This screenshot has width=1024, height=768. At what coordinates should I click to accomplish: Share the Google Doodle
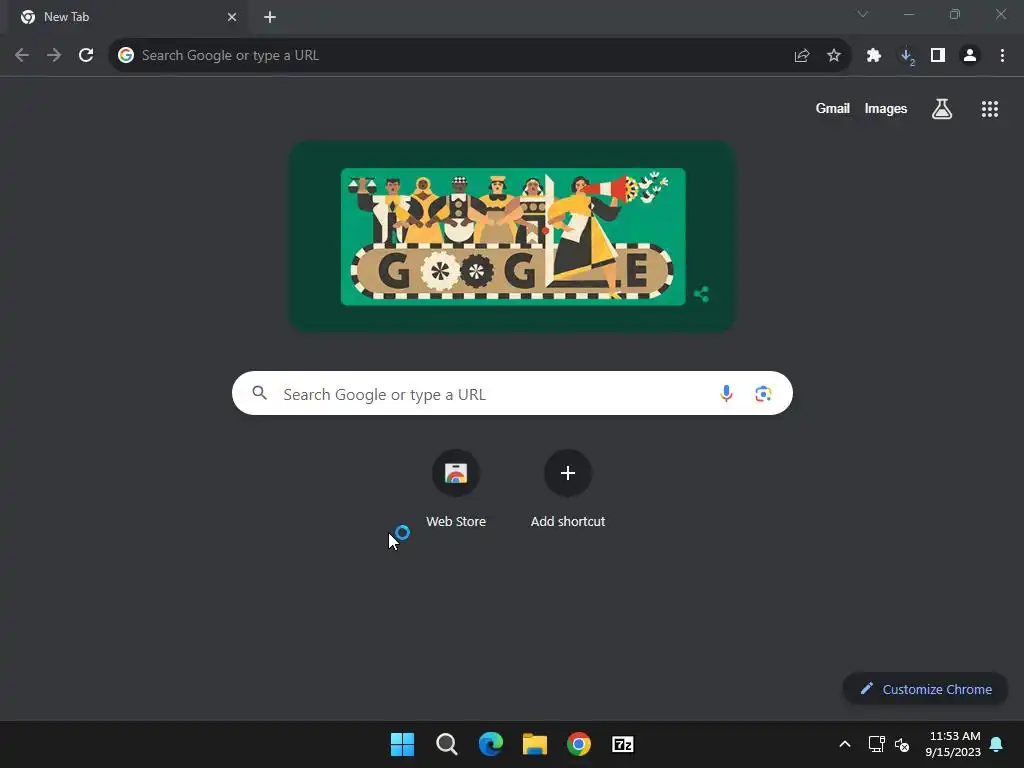pyautogui.click(x=701, y=294)
